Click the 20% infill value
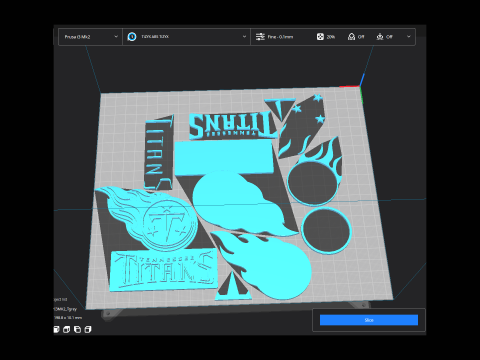This screenshot has height=360, width=480. (x=331, y=37)
